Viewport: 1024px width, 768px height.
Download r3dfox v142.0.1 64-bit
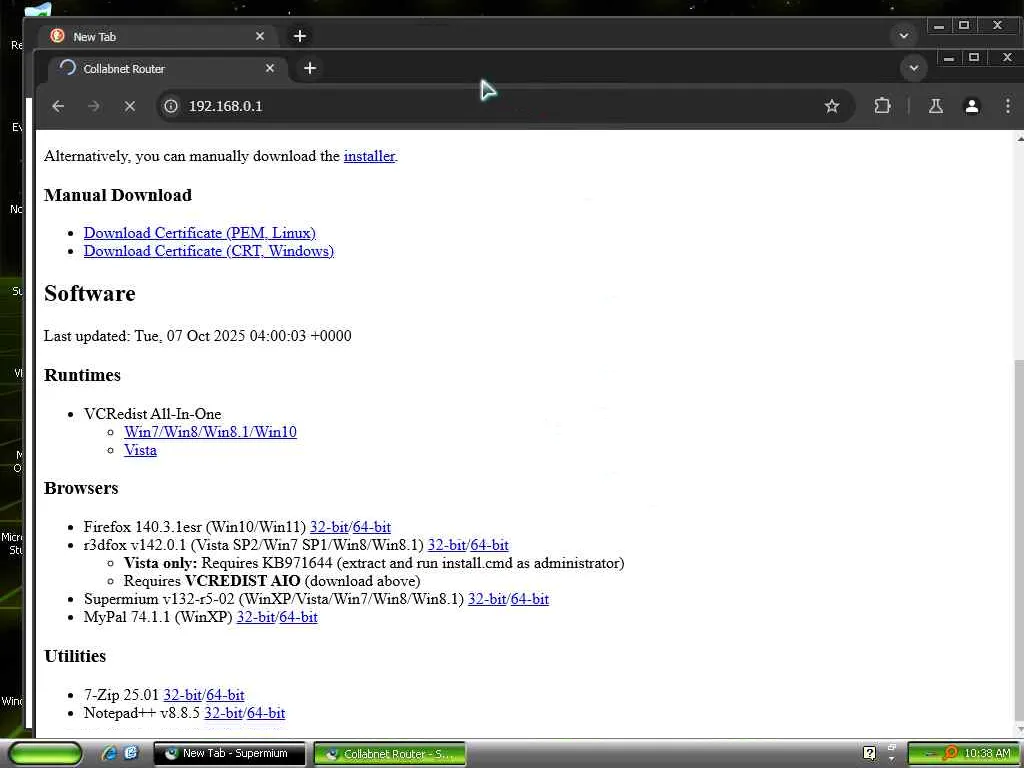[489, 545]
